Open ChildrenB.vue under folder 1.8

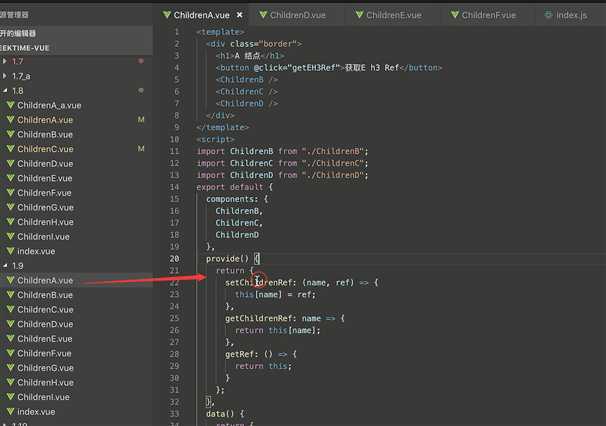[45, 135]
